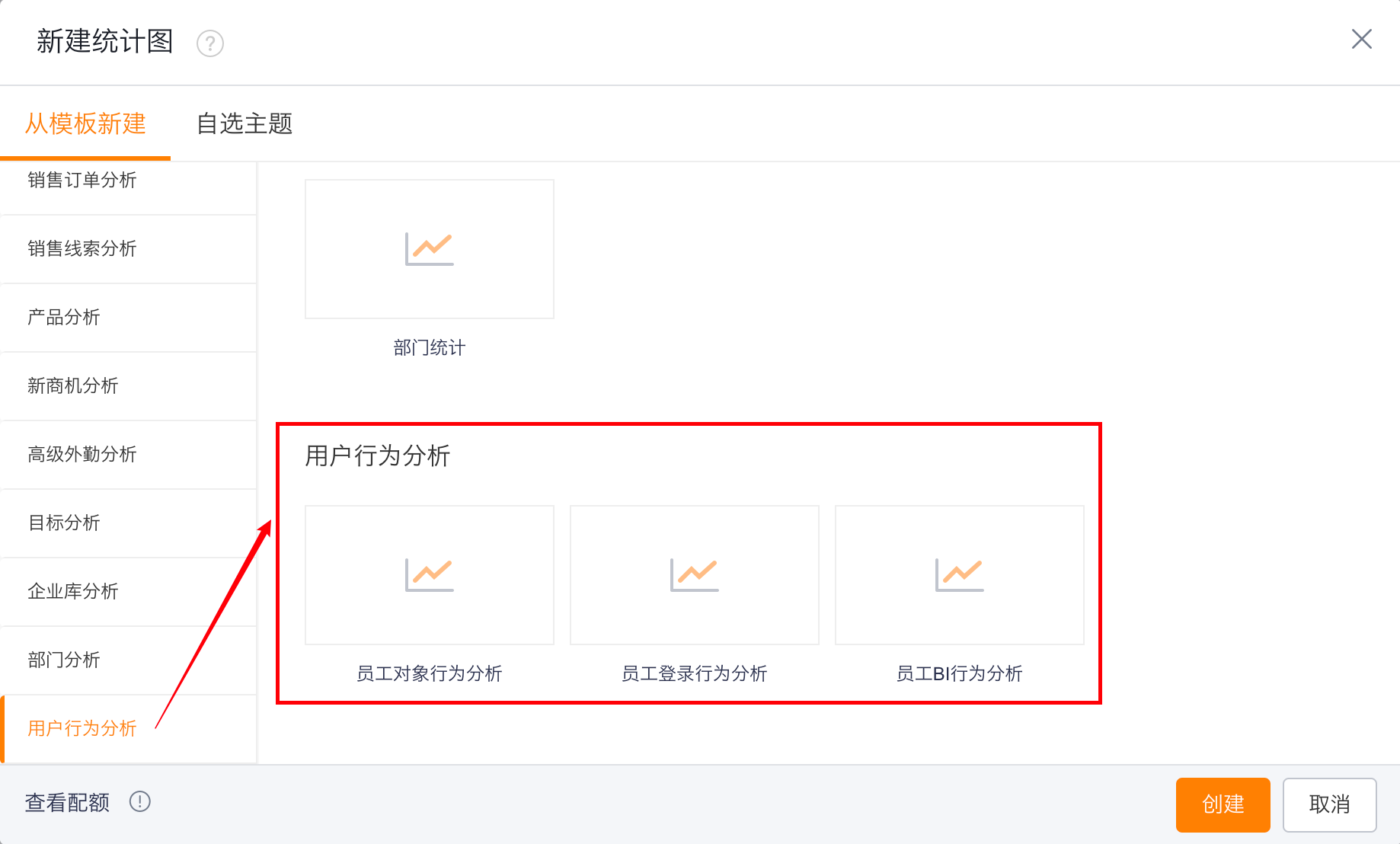Select the 高级外勤分析 category
Screen dimensions: 1400x844
(x=82, y=455)
